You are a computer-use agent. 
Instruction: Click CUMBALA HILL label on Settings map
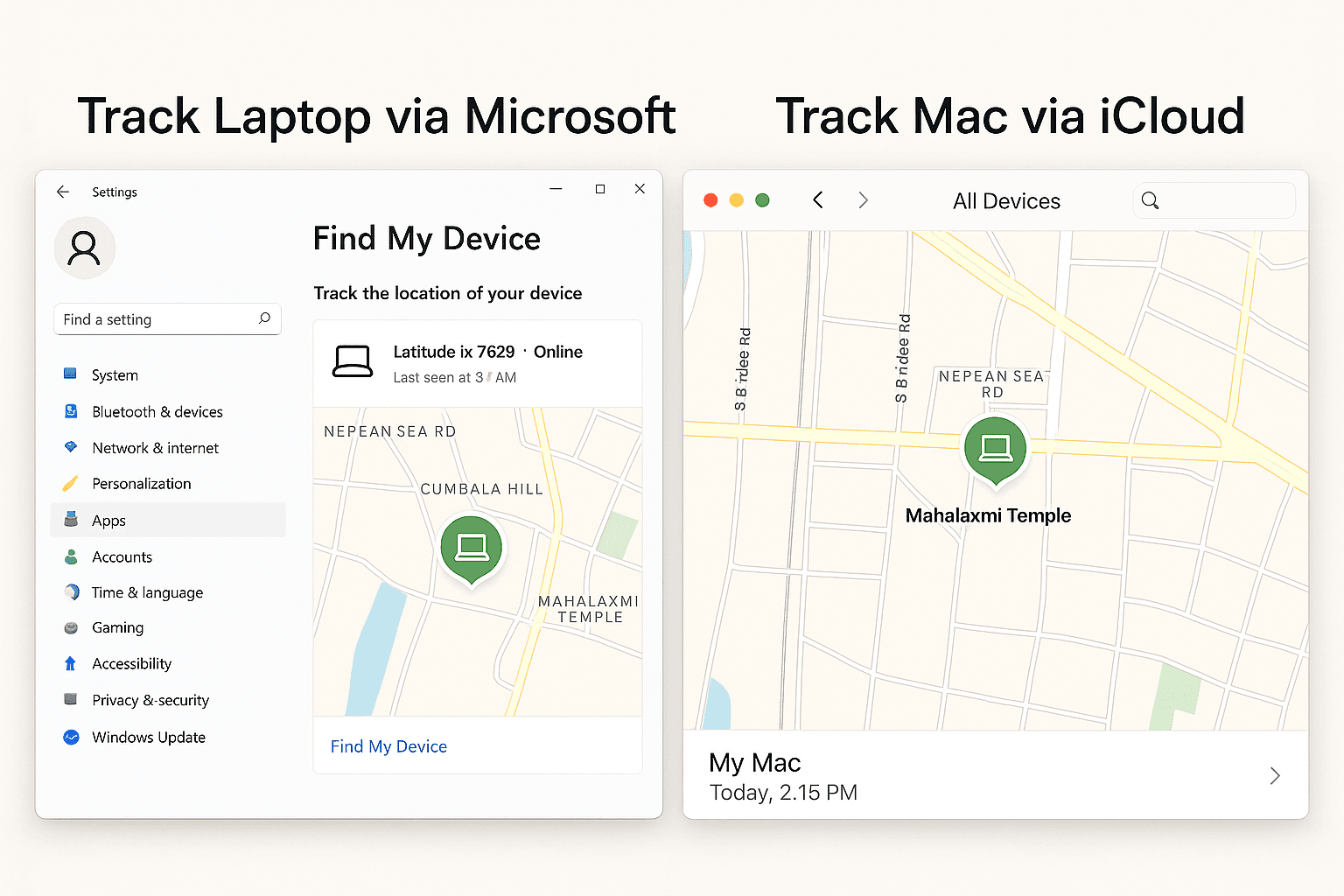tap(482, 489)
